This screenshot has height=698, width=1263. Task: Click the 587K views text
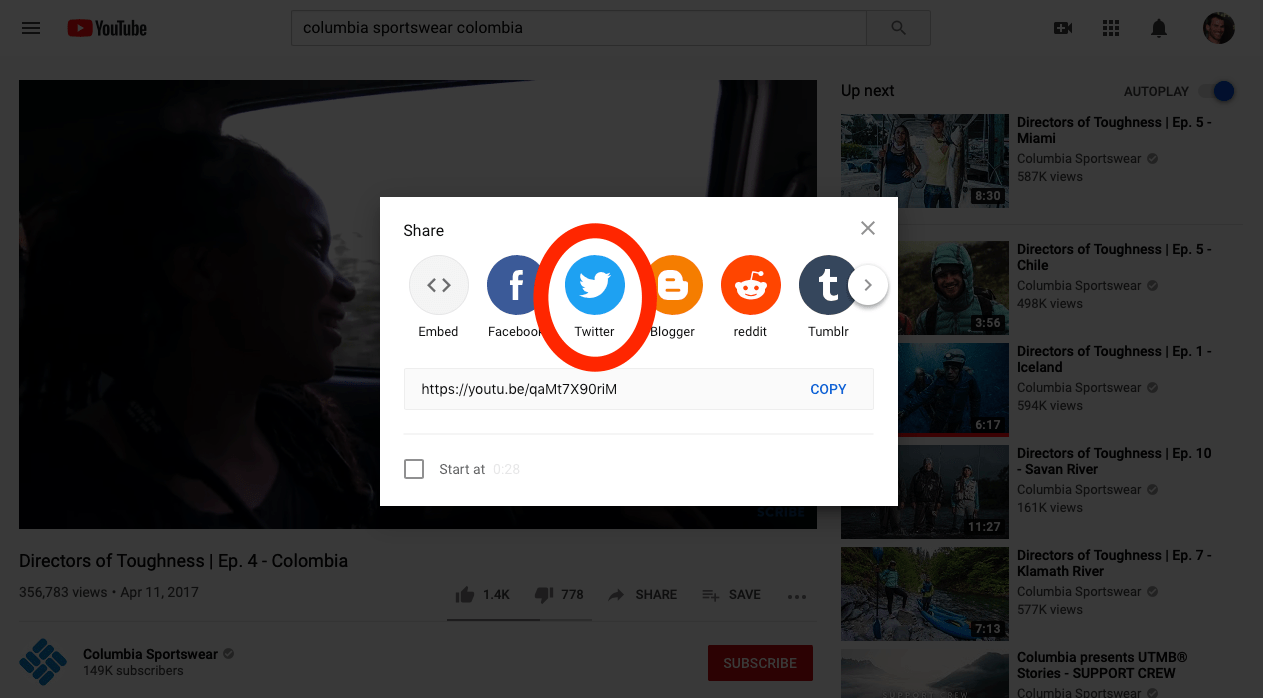pyautogui.click(x=1050, y=177)
